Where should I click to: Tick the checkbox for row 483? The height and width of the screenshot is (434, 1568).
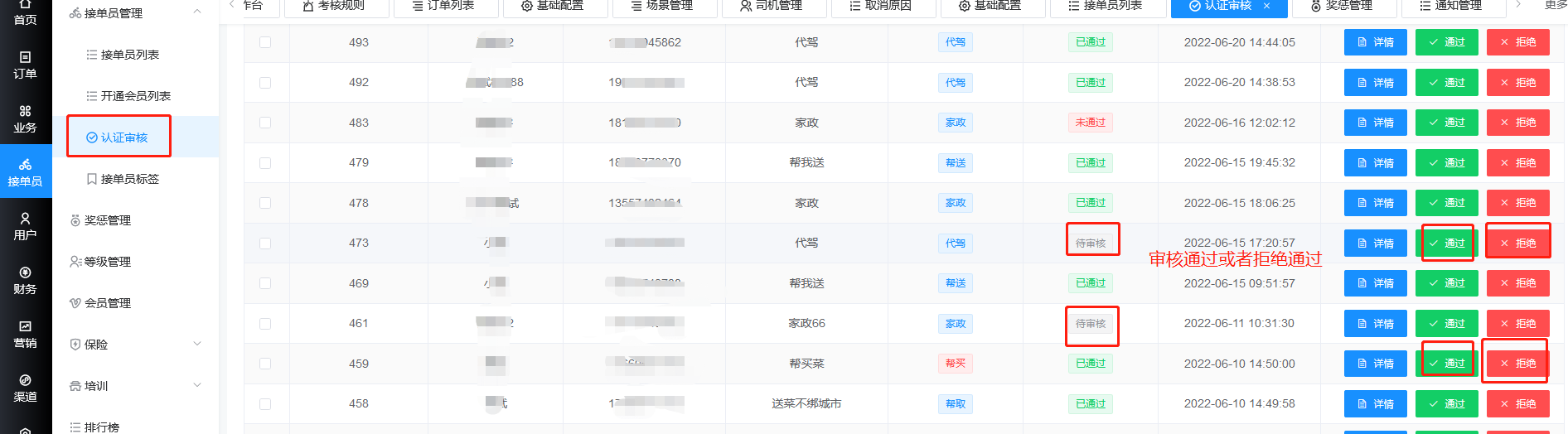click(x=265, y=123)
